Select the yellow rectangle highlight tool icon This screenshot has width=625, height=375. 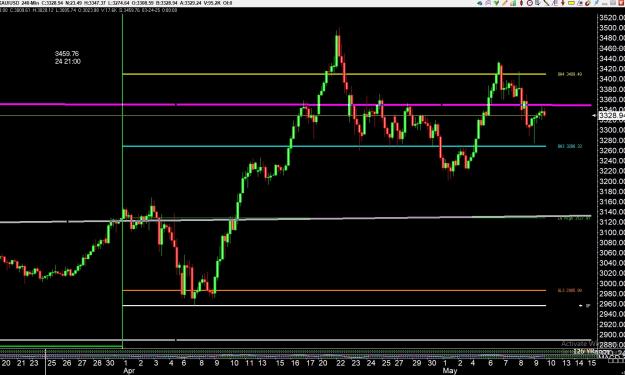571,3
